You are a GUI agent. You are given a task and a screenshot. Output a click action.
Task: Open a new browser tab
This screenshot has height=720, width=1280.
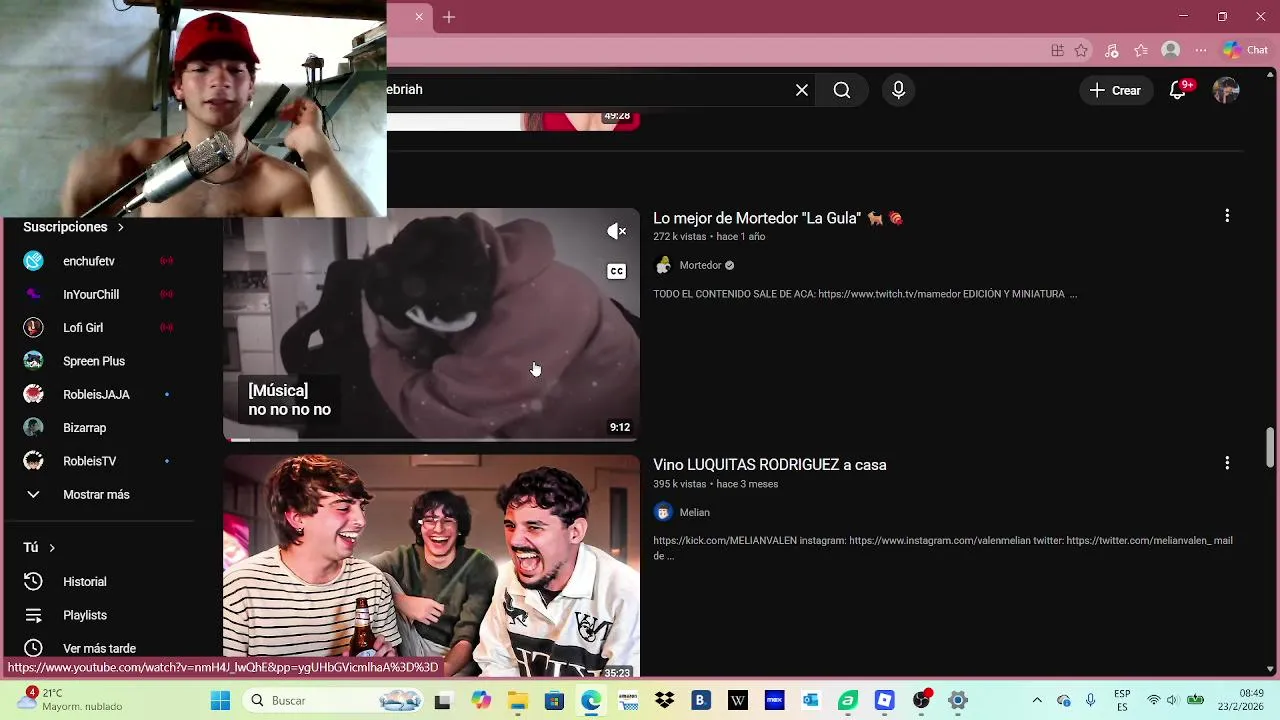[x=449, y=17]
